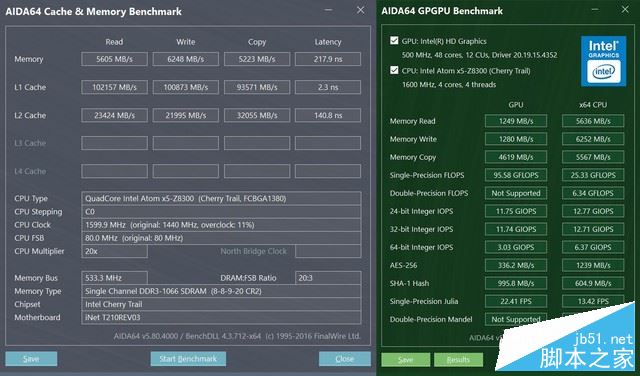
Task: Click GPU AES-256 336.2 MB/s
Action: (516, 265)
